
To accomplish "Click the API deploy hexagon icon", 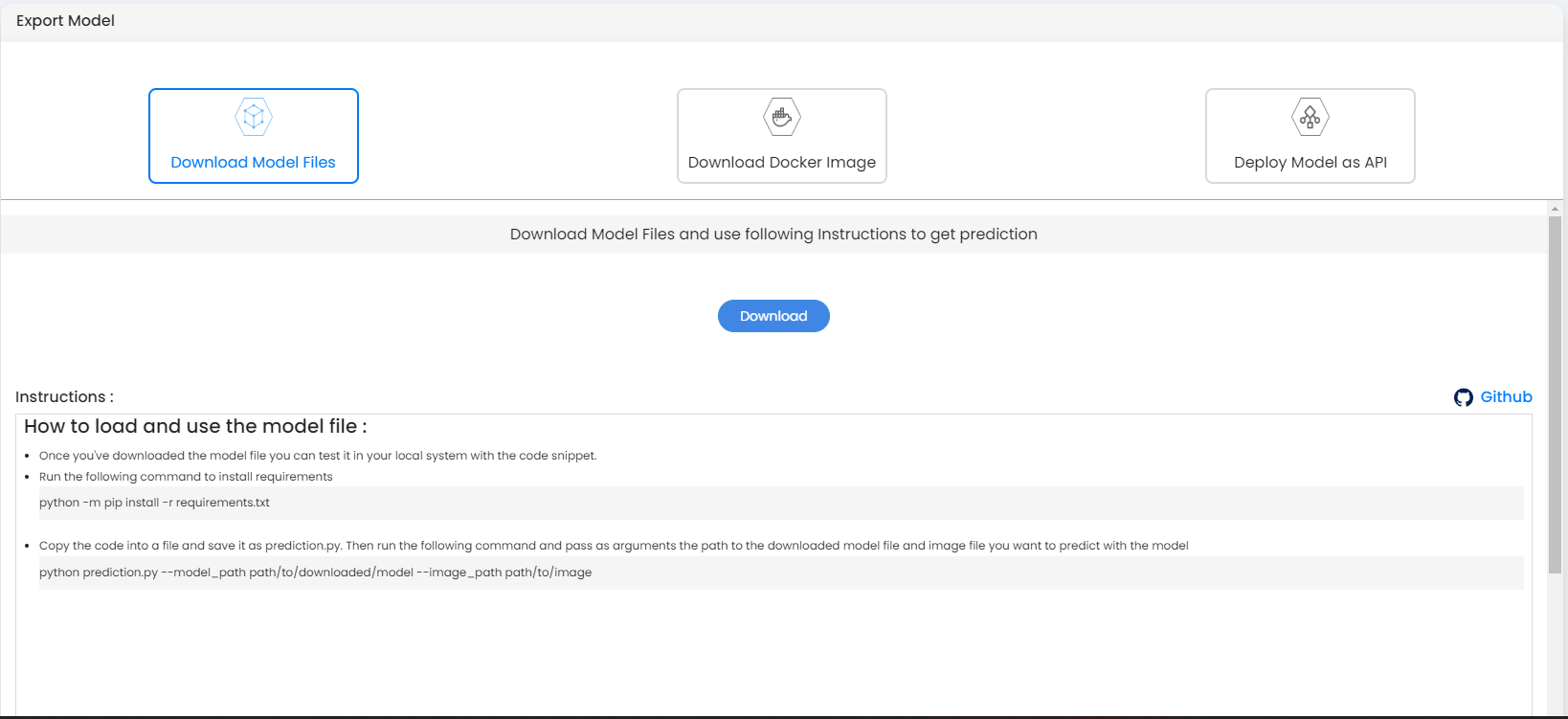I will [x=1310, y=117].
